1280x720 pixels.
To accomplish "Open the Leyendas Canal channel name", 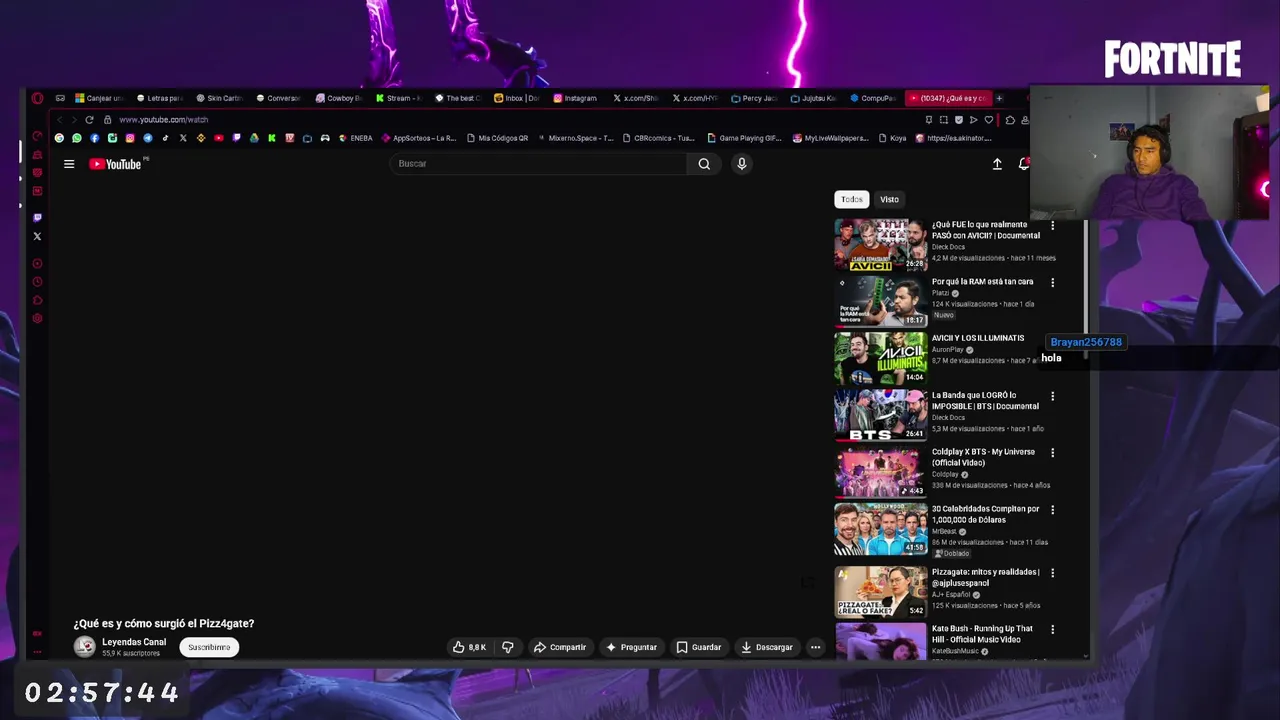I will tap(134, 642).
